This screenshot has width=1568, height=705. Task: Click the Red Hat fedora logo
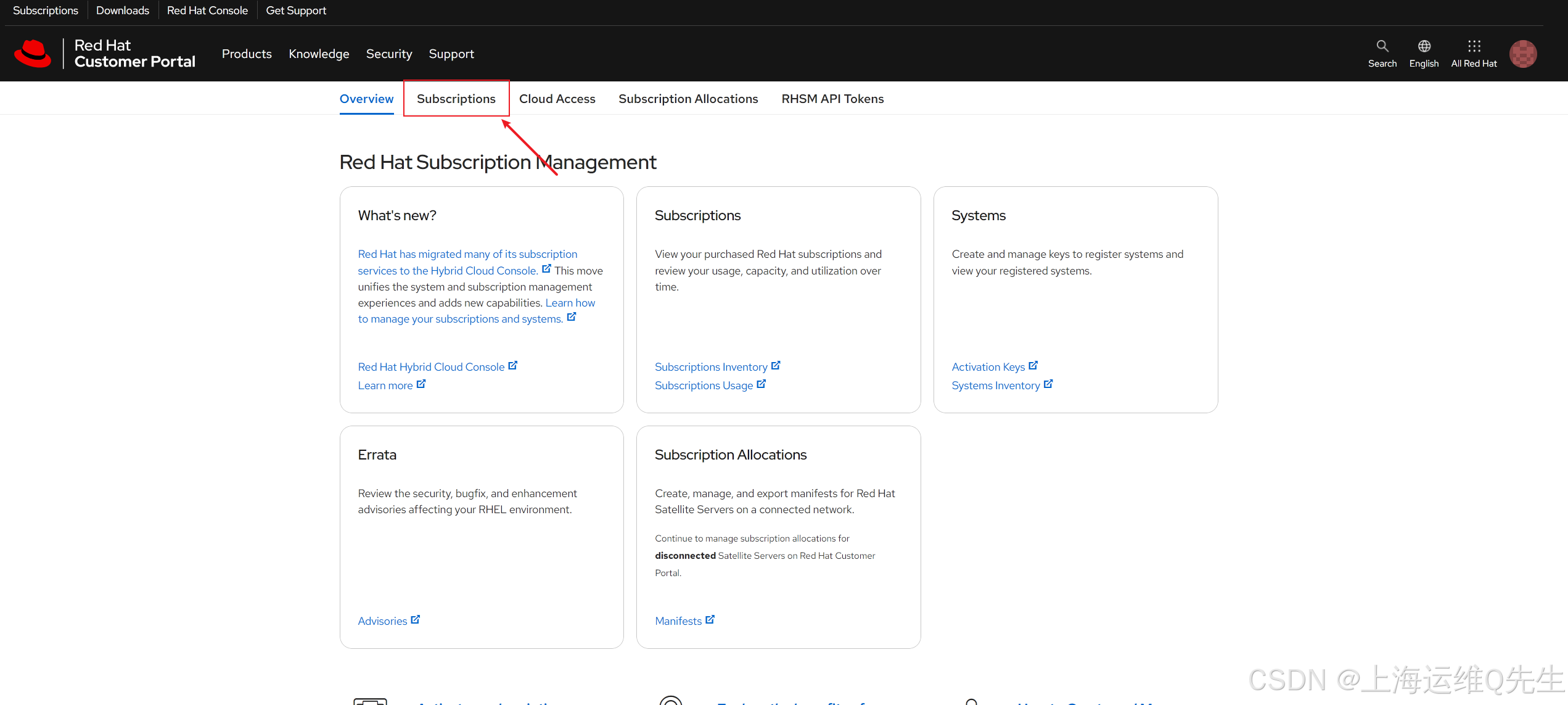click(33, 54)
